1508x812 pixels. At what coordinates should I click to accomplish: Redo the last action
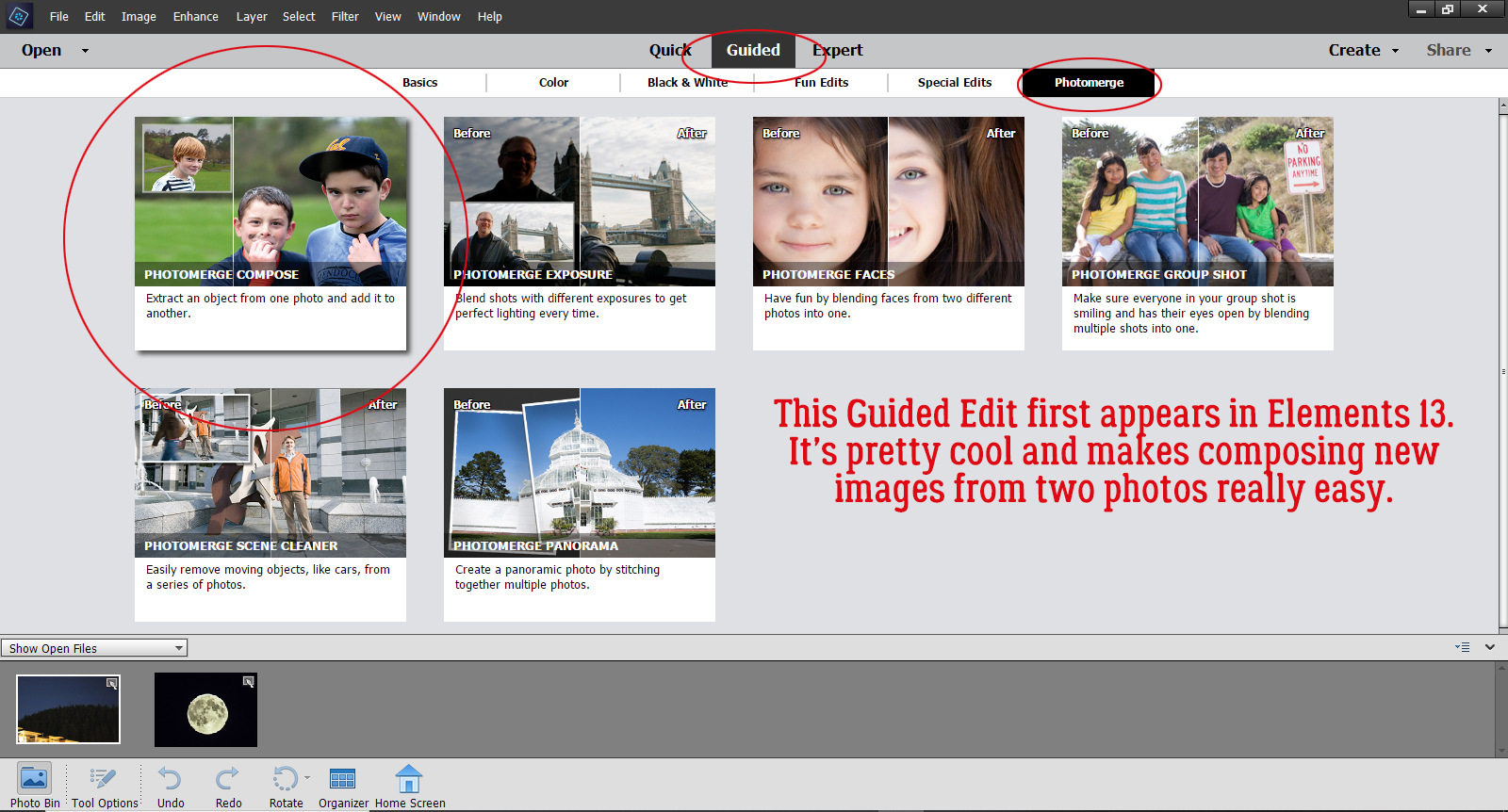coord(228,786)
